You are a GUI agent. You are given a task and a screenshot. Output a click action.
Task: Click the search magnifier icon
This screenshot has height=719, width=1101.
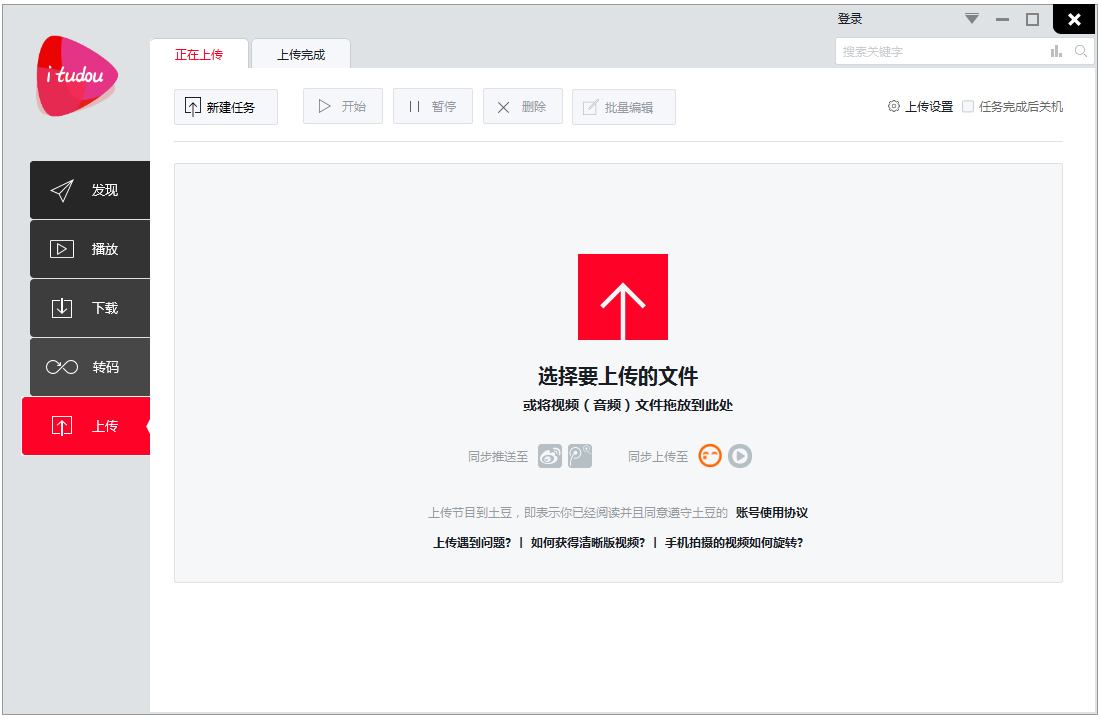click(x=1081, y=51)
